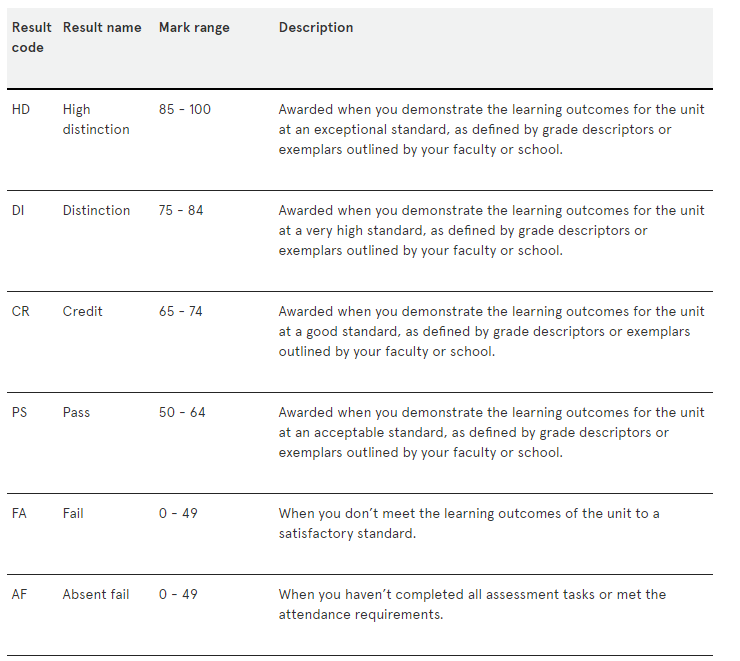740x661 pixels.
Task: Click the "Description" column header
Action: (x=316, y=28)
